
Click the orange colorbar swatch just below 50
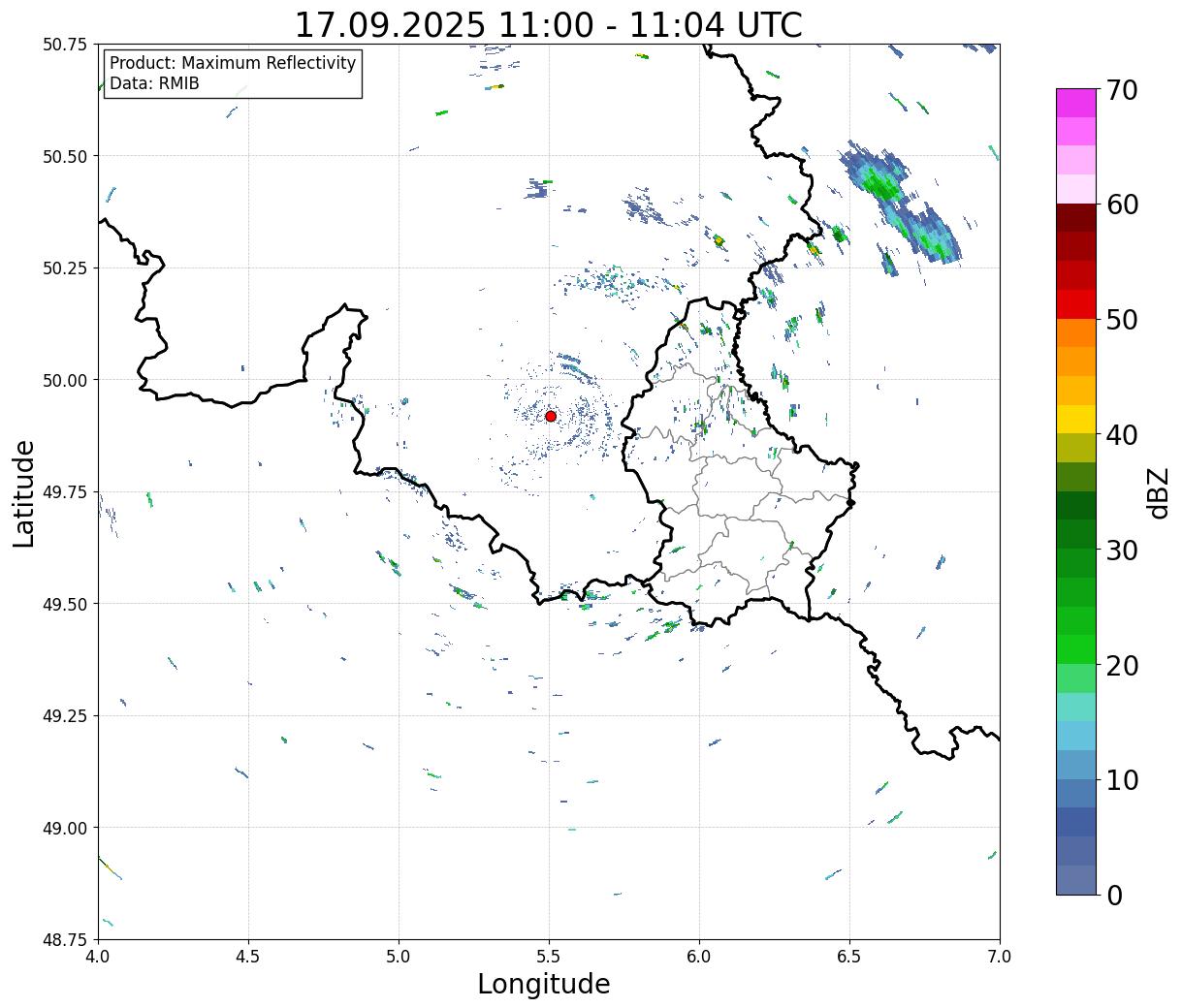click(1076, 333)
